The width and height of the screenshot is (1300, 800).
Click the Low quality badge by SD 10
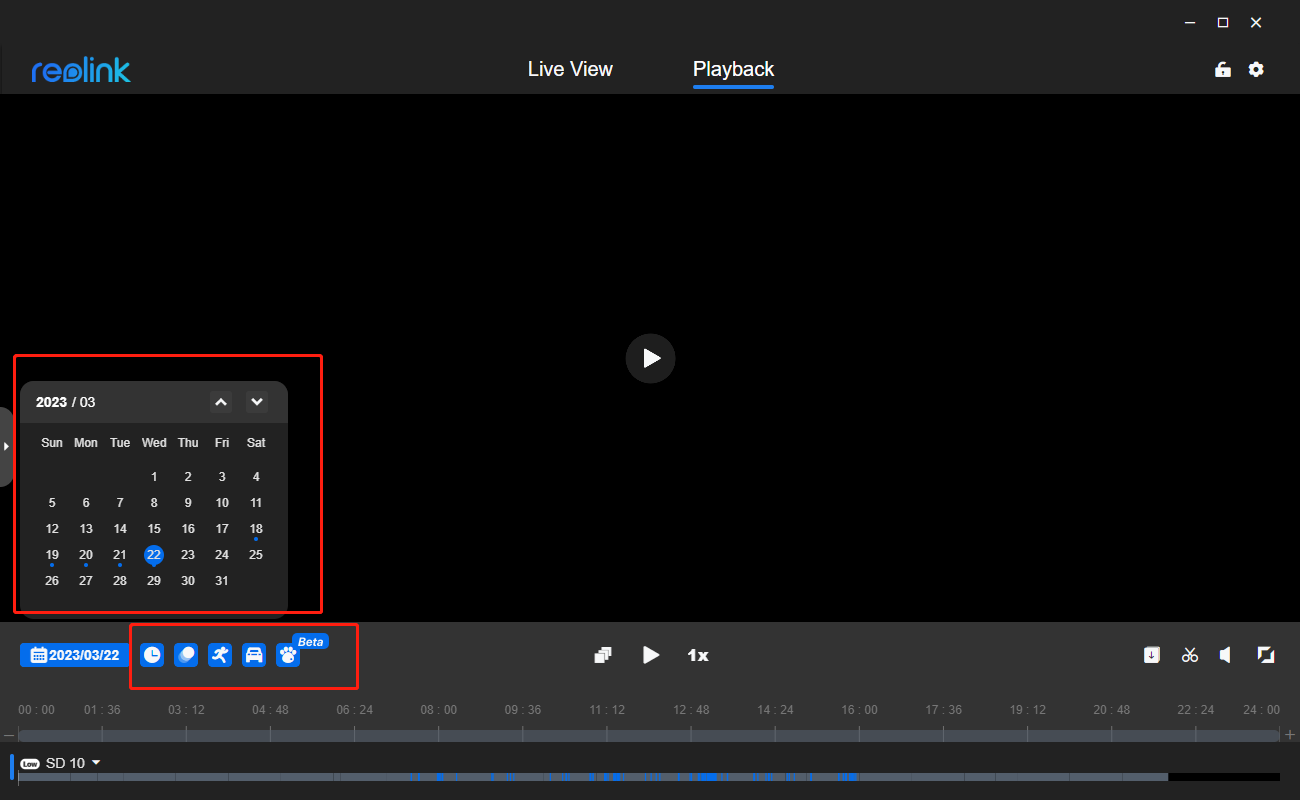pos(30,764)
